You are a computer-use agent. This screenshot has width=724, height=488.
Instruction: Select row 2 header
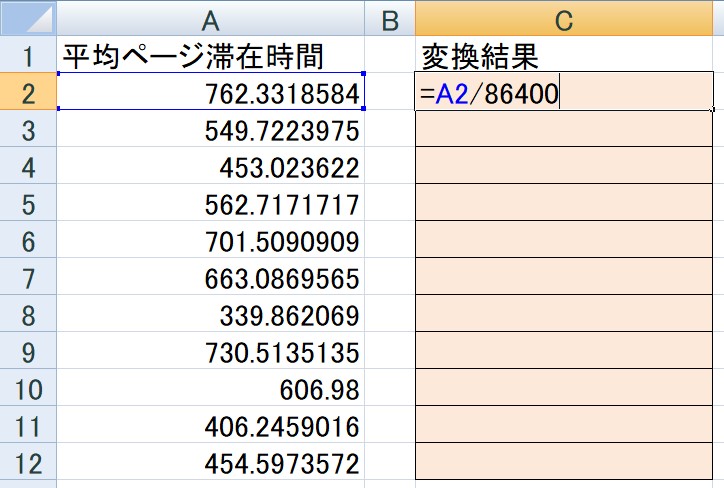27,94
